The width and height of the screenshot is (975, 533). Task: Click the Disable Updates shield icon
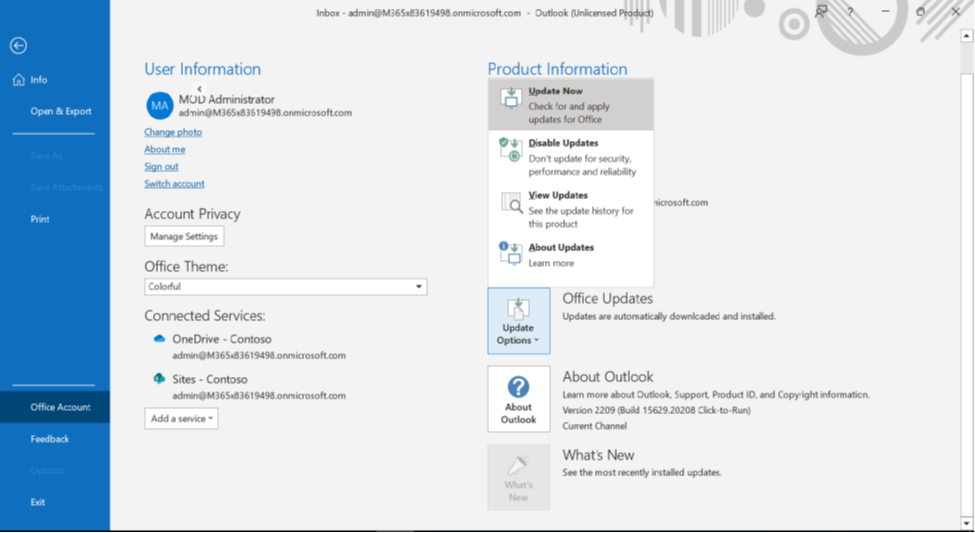(511, 150)
